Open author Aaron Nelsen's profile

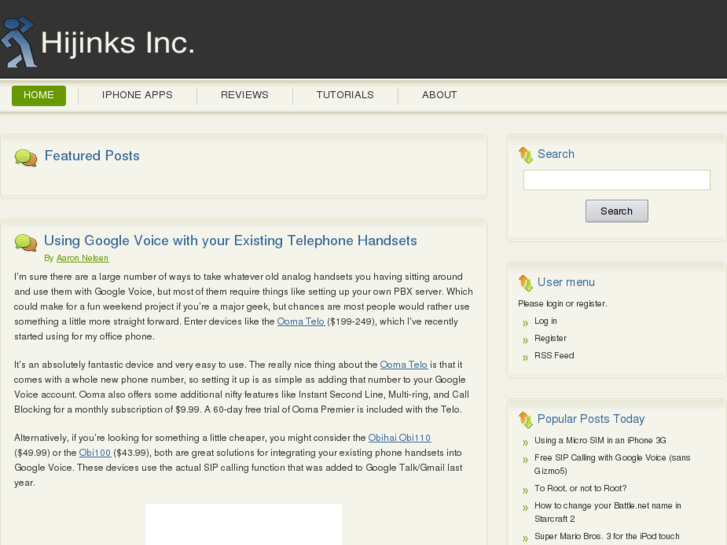coord(83,258)
